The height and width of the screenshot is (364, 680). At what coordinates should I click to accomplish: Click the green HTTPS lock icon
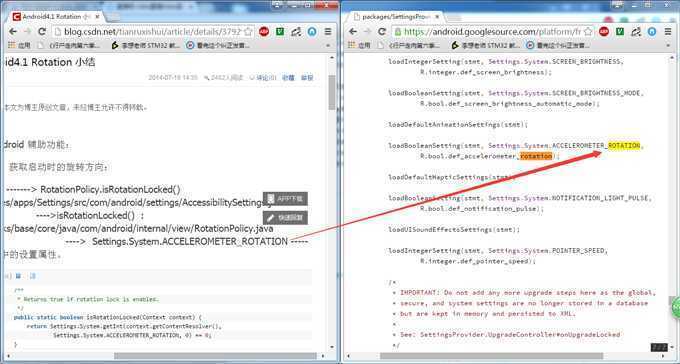(x=398, y=32)
